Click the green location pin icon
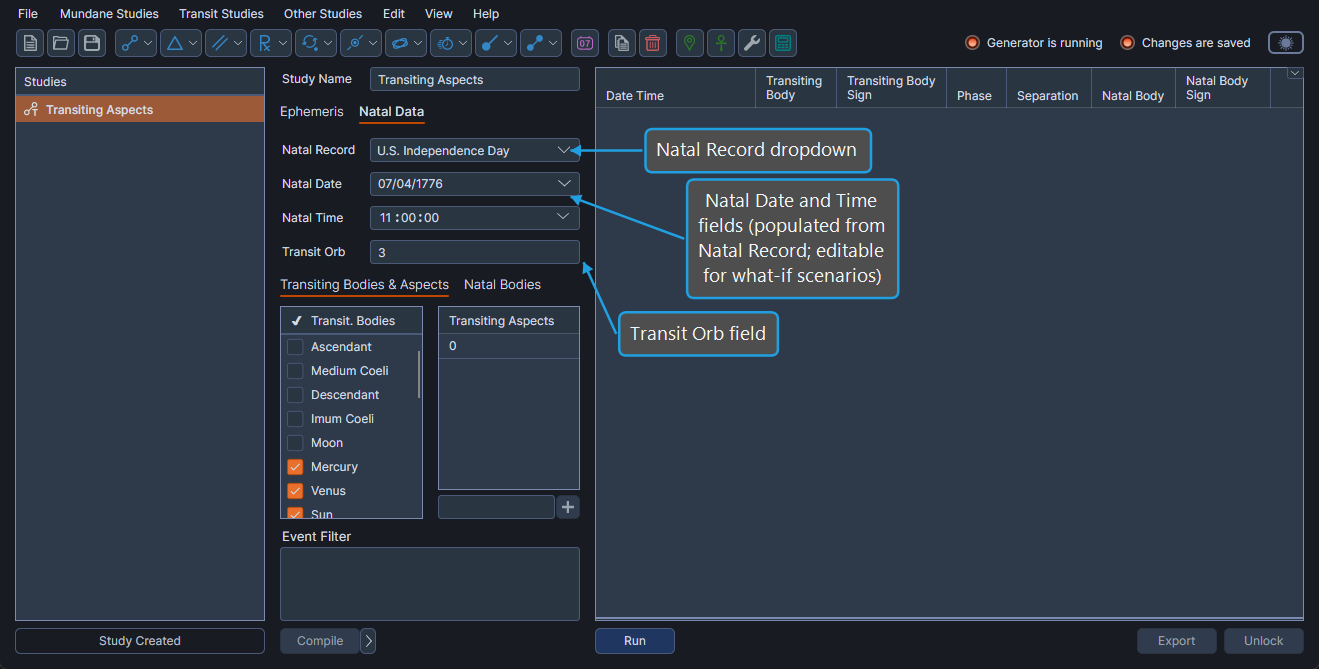1319x669 pixels. [690, 43]
